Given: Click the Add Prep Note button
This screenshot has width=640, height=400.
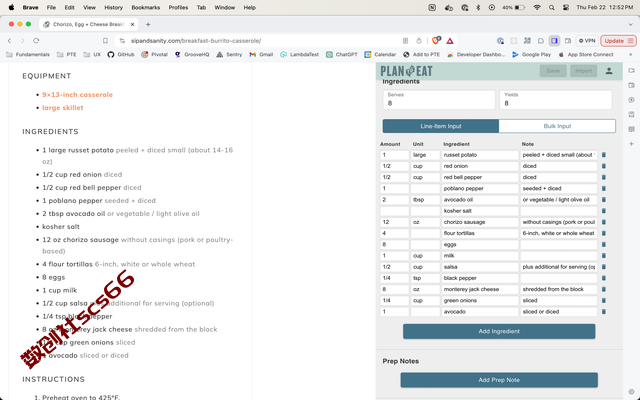Looking at the screenshot, I should 499,380.
